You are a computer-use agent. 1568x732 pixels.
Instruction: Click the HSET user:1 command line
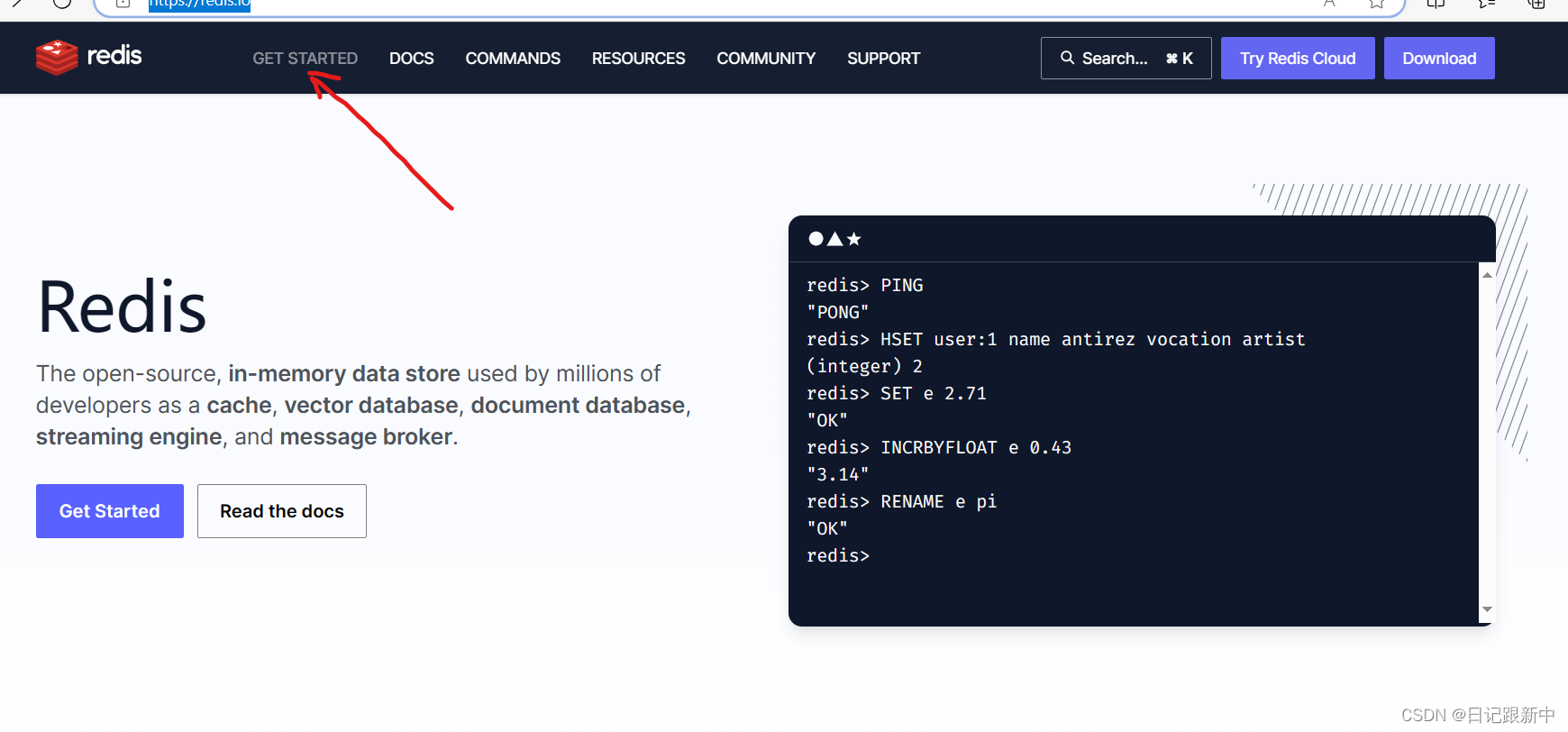[1056, 340]
